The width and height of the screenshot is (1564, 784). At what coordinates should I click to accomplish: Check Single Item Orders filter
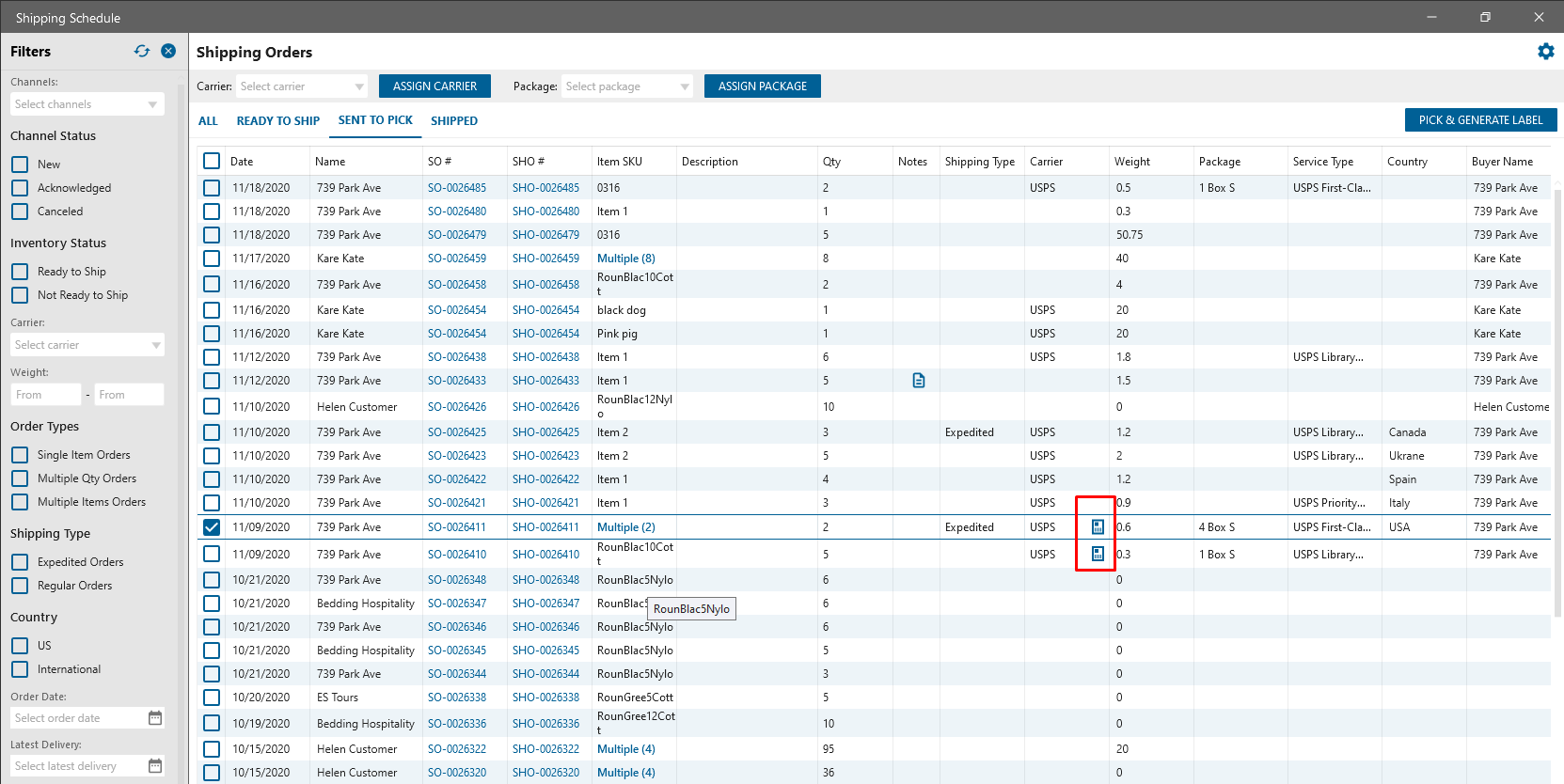pos(20,455)
